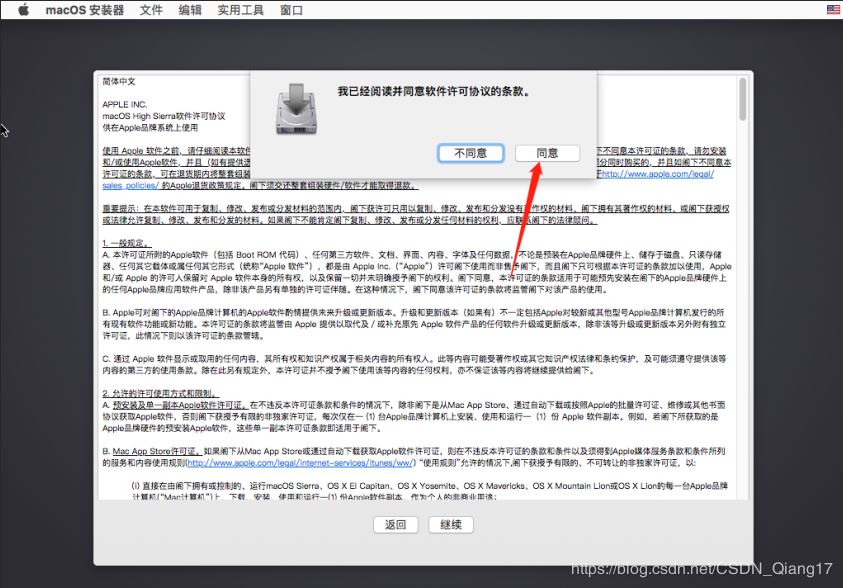The height and width of the screenshot is (588, 843).
Task: Click the US flag input source icon
Action: (x=832, y=10)
